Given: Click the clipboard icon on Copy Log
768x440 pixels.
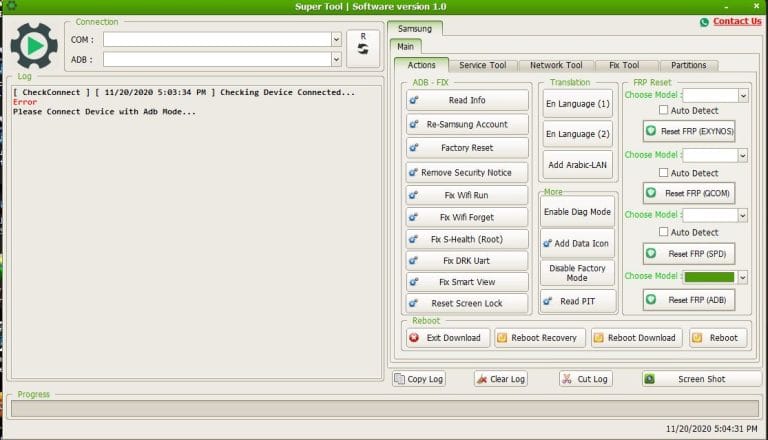Looking at the screenshot, I should [400, 379].
